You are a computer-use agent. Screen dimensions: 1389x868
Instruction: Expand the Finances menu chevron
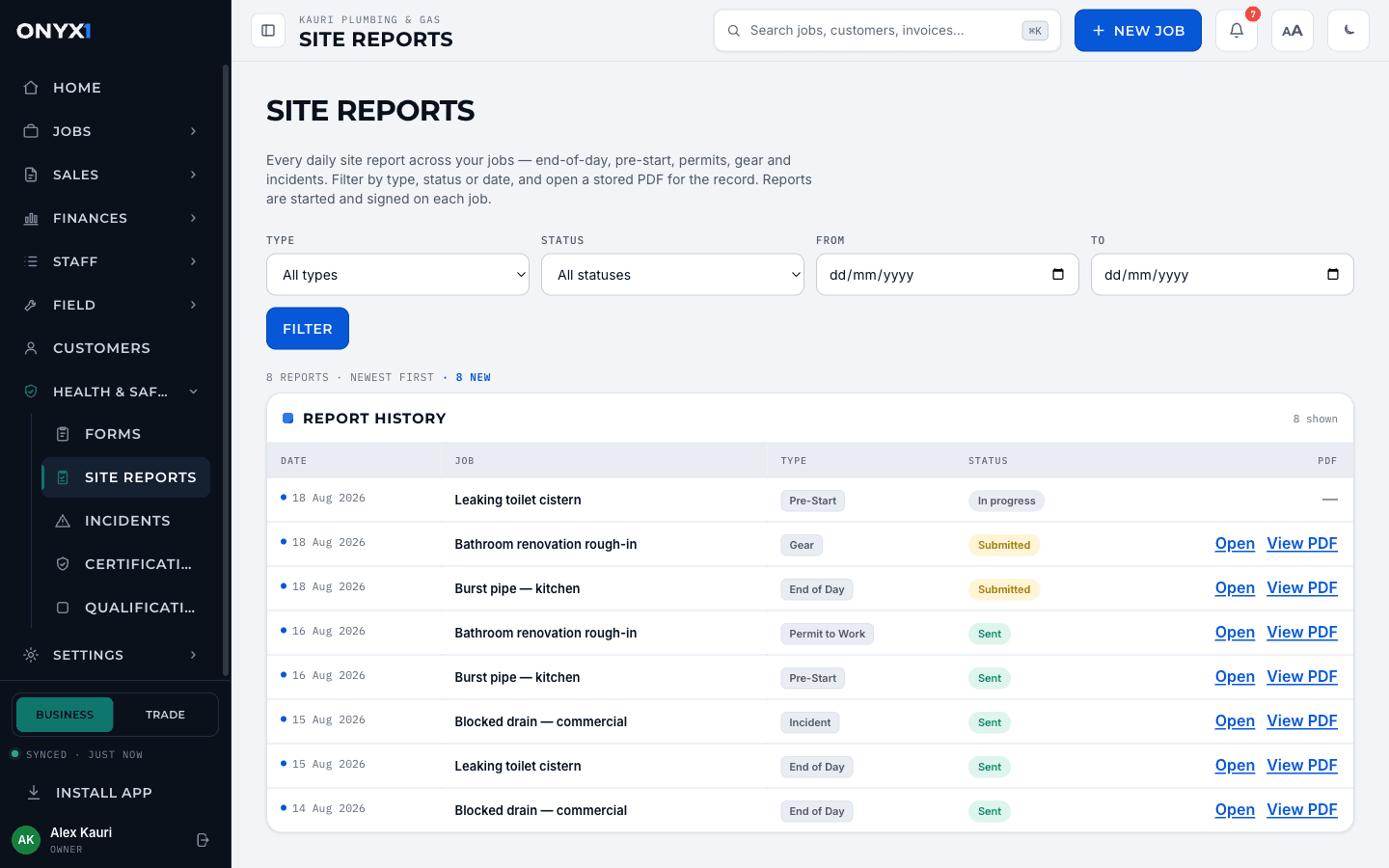coord(194,218)
